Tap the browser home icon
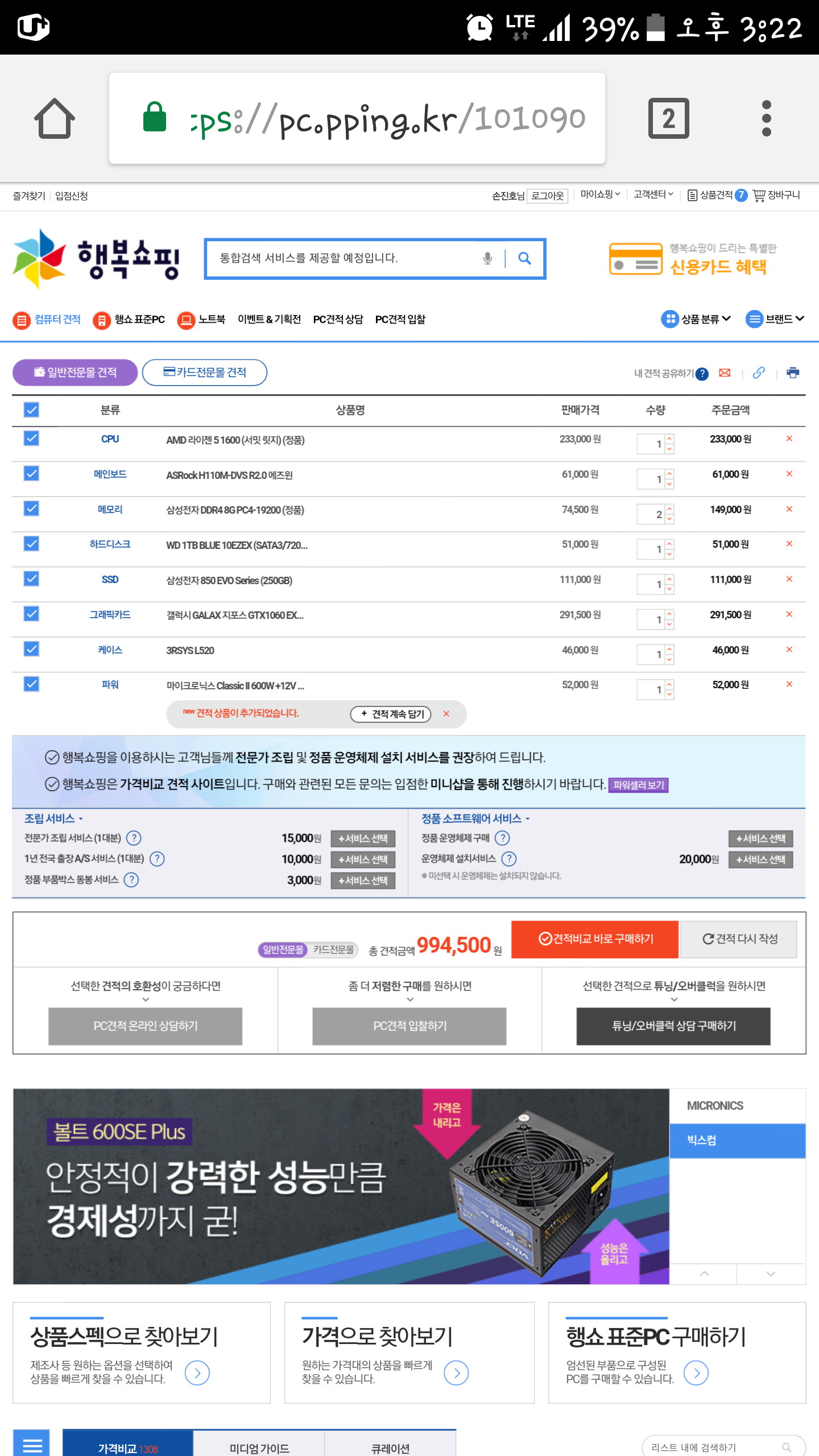This screenshot has height=1456, width=819. click(55, 118)
